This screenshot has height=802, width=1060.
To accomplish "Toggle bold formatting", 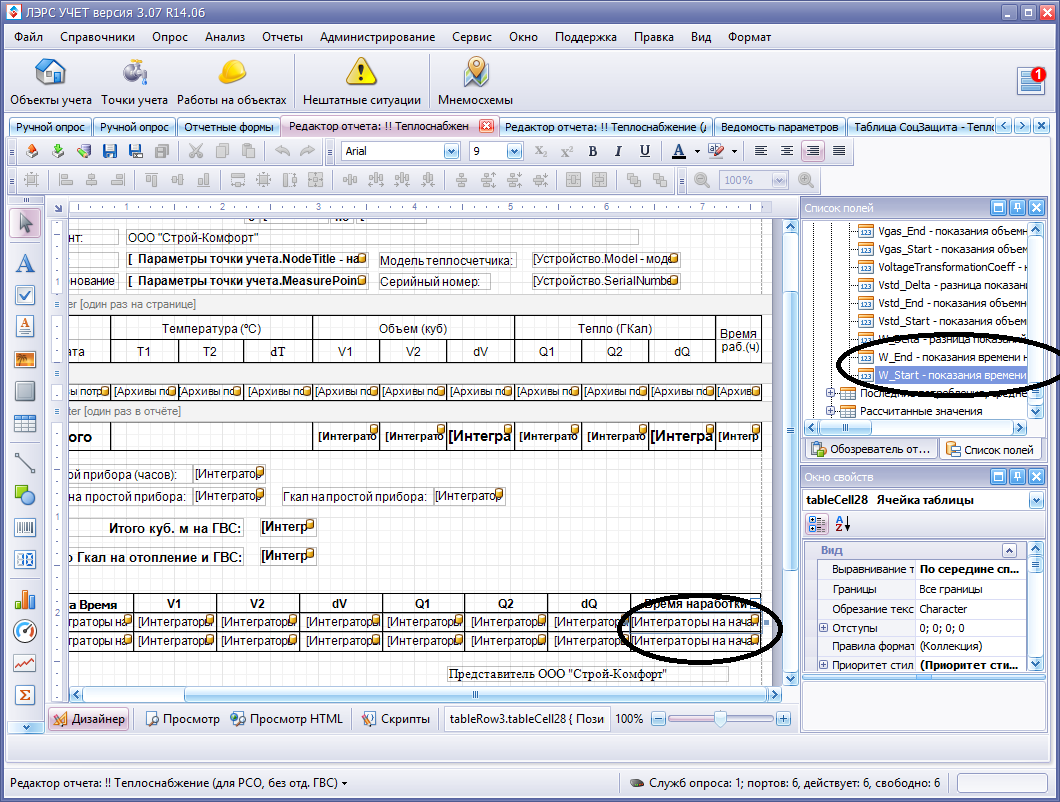I will 593,151.
